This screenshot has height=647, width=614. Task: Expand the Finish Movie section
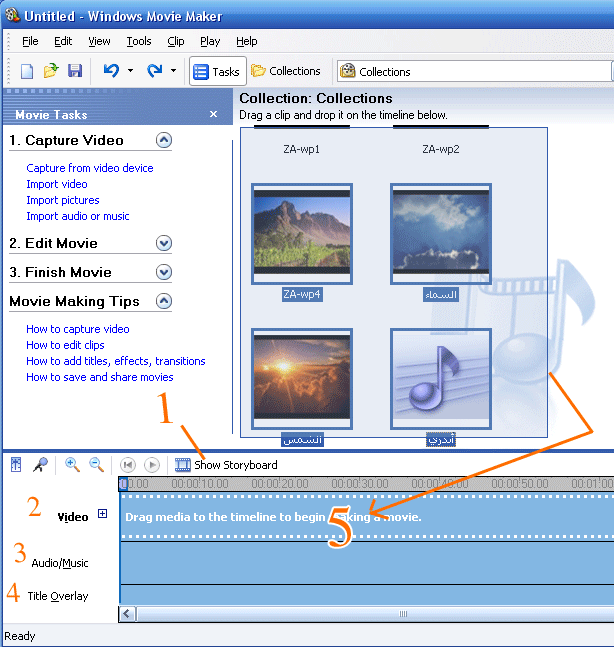coord(164,272)
